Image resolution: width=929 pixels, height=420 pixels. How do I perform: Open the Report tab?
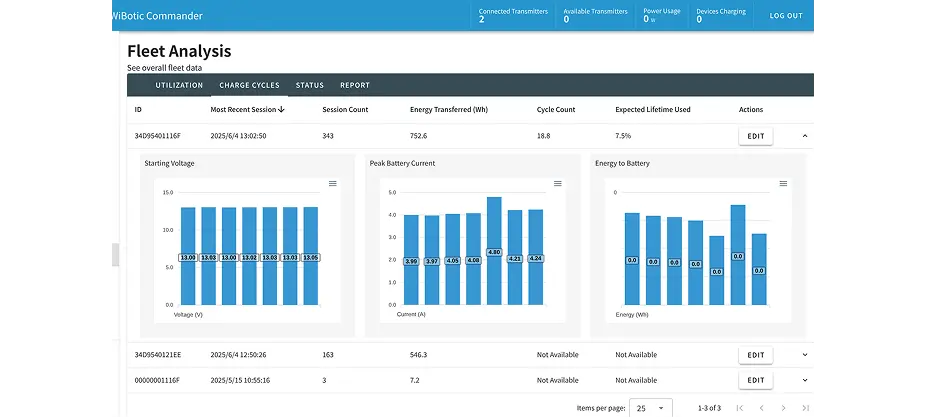tap(355, 86)
